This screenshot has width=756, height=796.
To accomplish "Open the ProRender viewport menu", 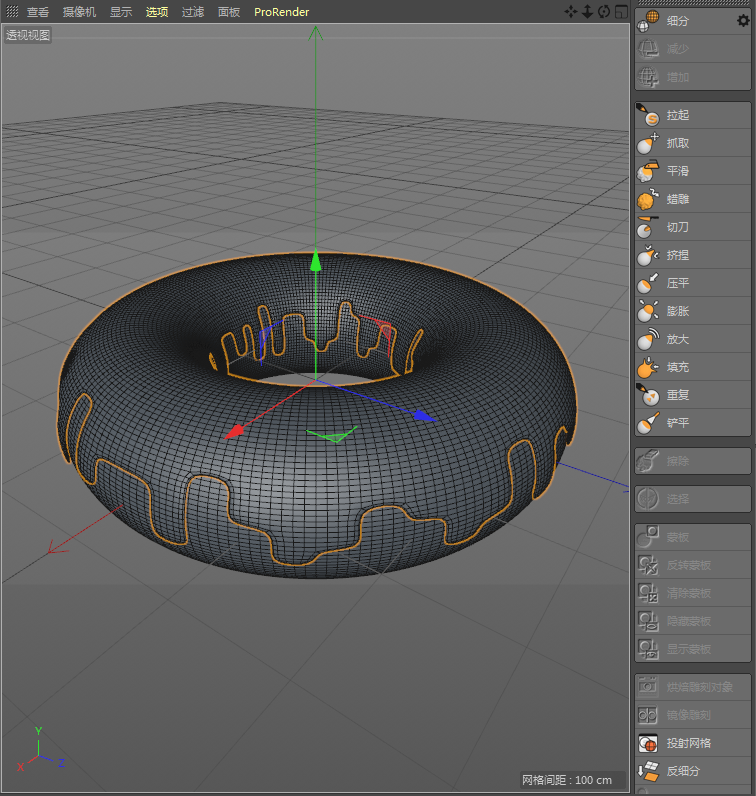I will tap(281, 12).
